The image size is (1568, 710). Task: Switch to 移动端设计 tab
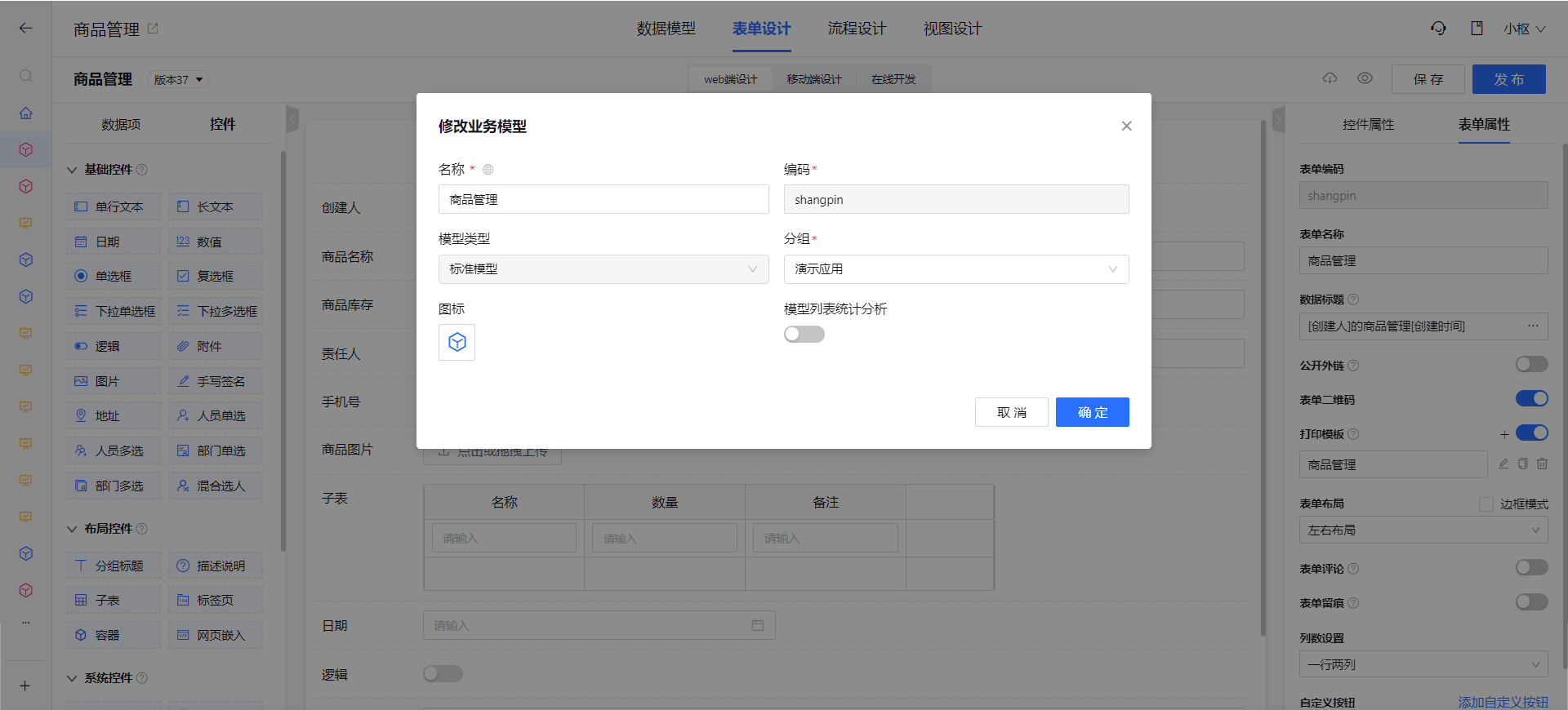814,79
